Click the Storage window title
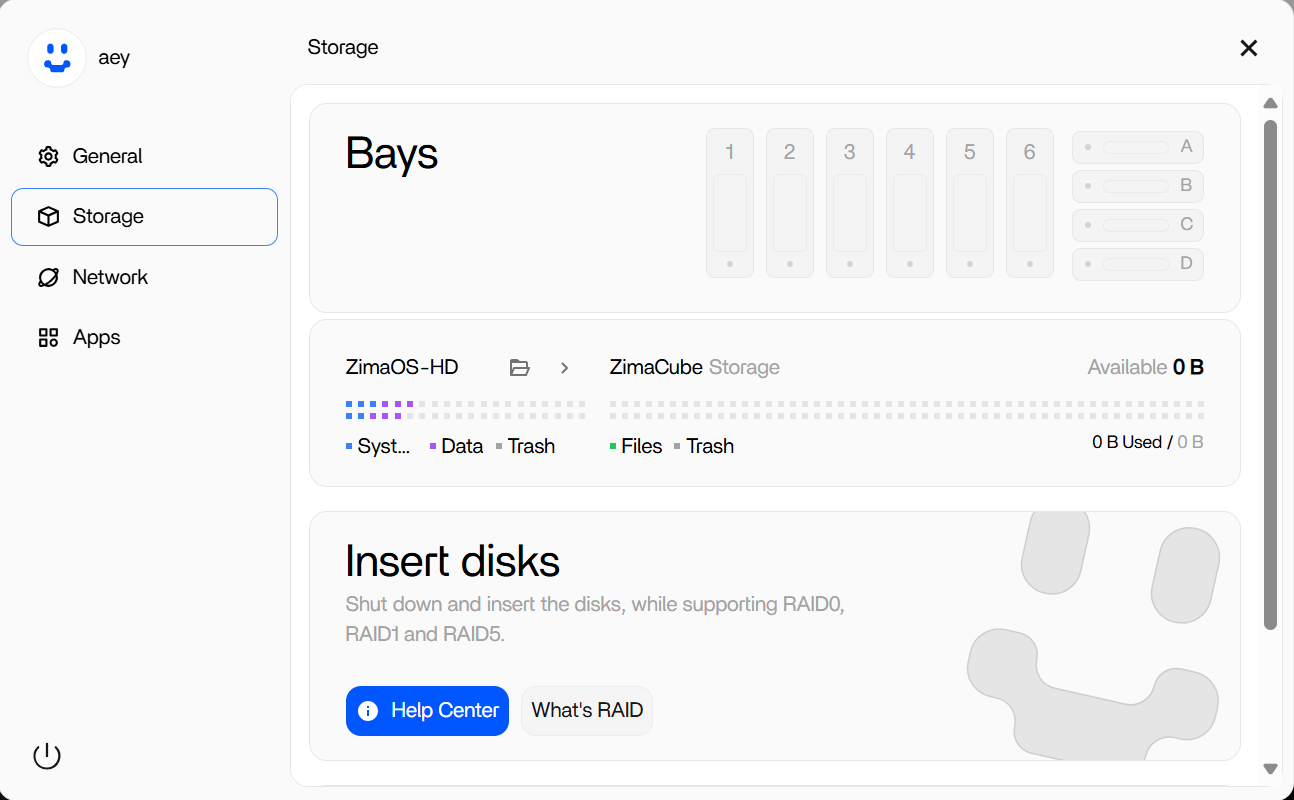This screenshot has width=1294, height=800. coord(343,48)
